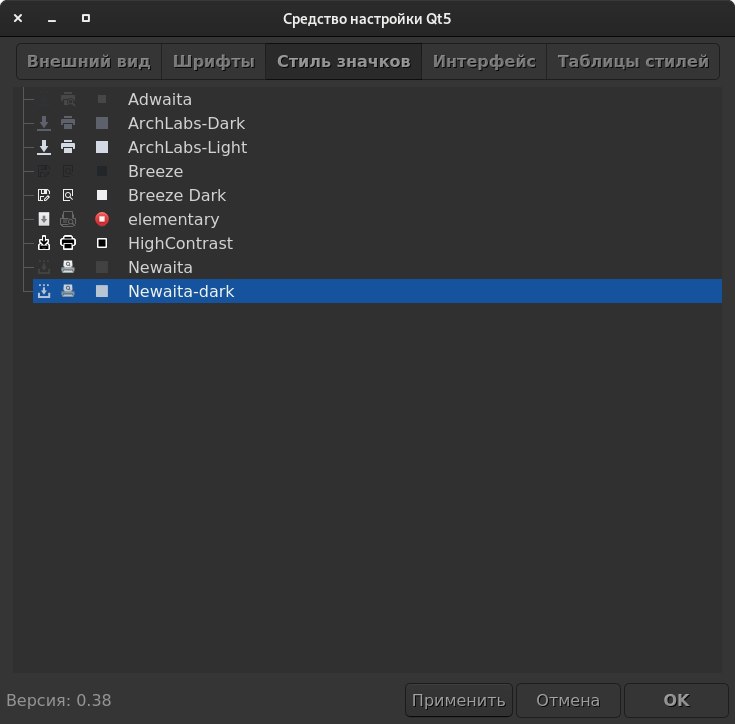Image resolution: width=735 pixels, height=724 pixels.
Task: Click ArchLabs-Light printer preview icon
Action: click(68, 147)
